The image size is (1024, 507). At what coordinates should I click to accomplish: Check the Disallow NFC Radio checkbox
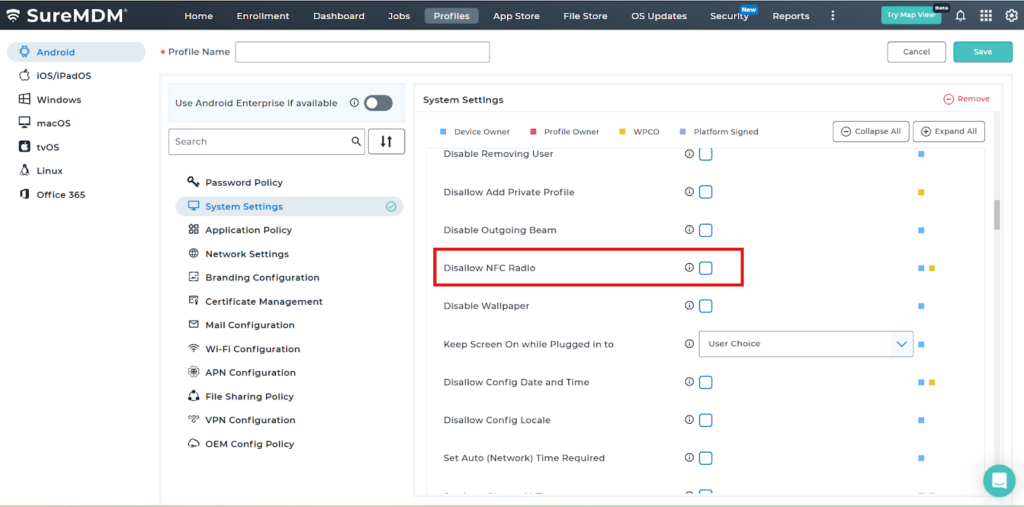click(706, 268)
